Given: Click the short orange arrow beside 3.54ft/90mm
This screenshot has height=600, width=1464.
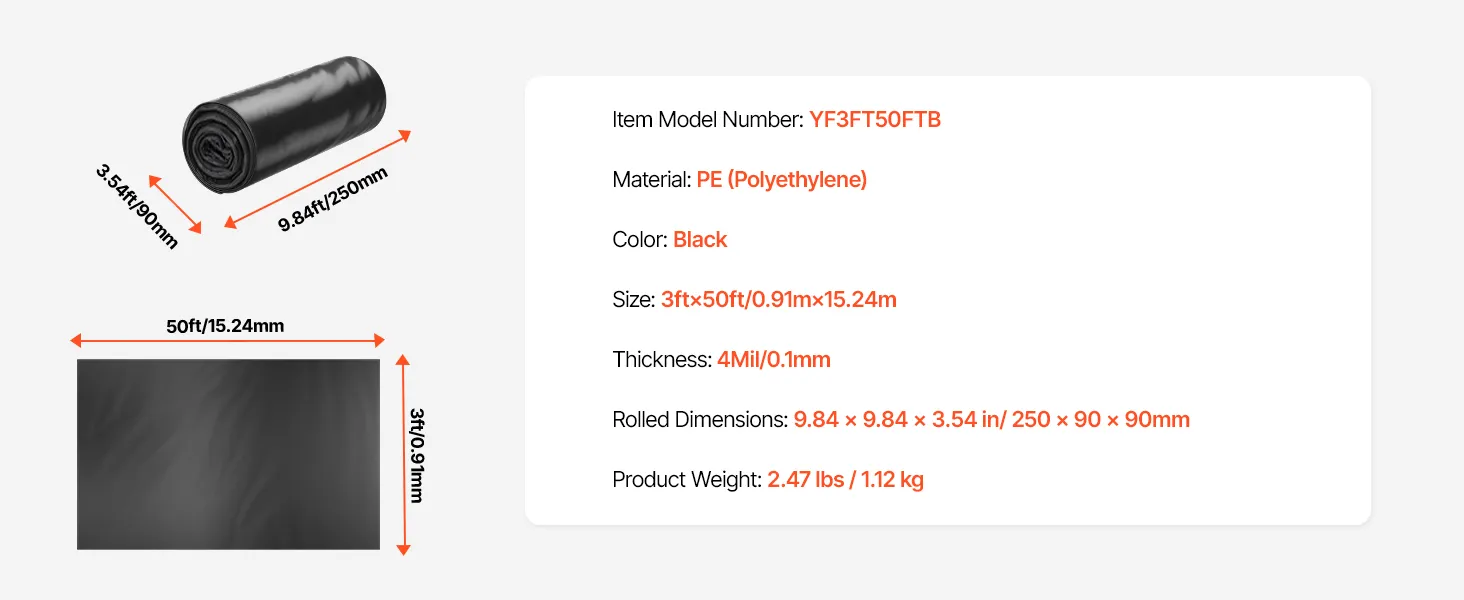Looking at the screenshot, I should [x=175, y=204].
